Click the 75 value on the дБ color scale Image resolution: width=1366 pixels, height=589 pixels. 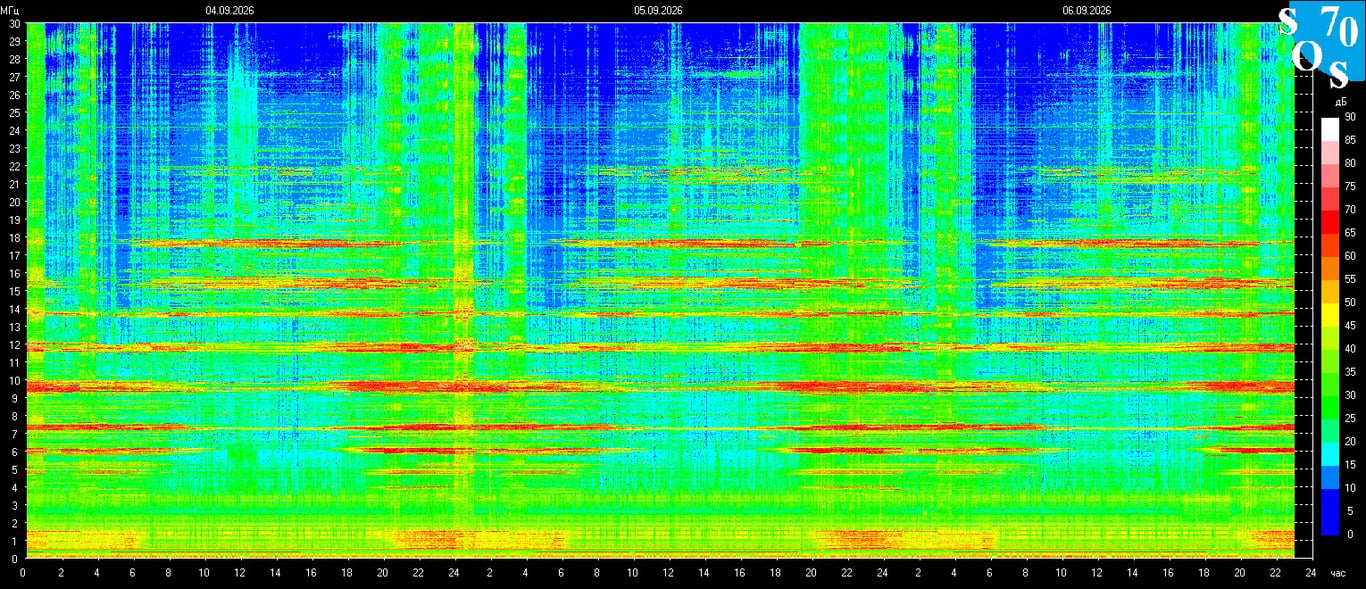1350,186
